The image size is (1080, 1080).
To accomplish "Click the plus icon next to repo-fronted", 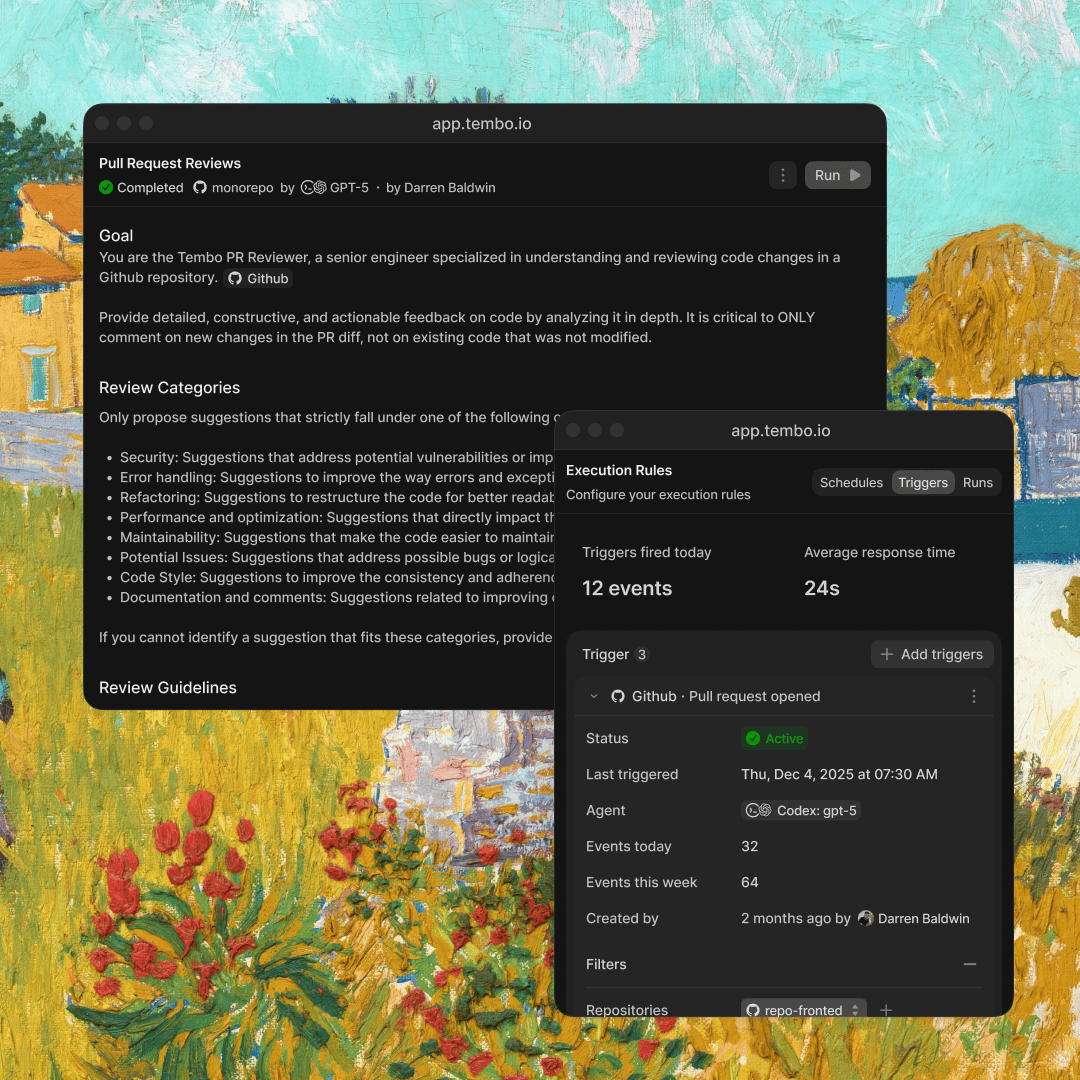I will pyautogui.click(x=885, y=1010).
